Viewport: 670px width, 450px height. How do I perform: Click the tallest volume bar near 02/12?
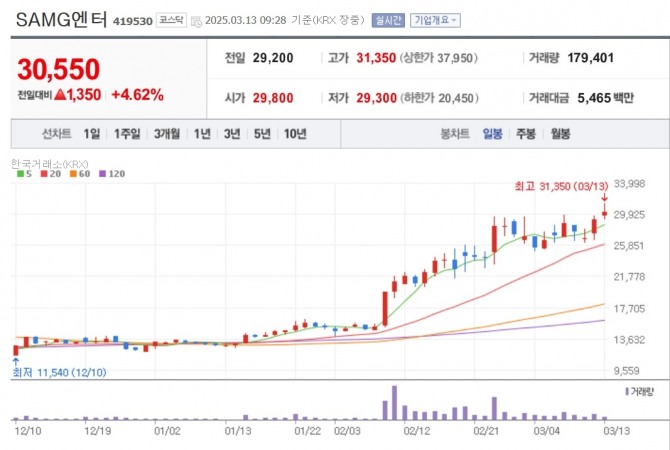coord(394,403)
